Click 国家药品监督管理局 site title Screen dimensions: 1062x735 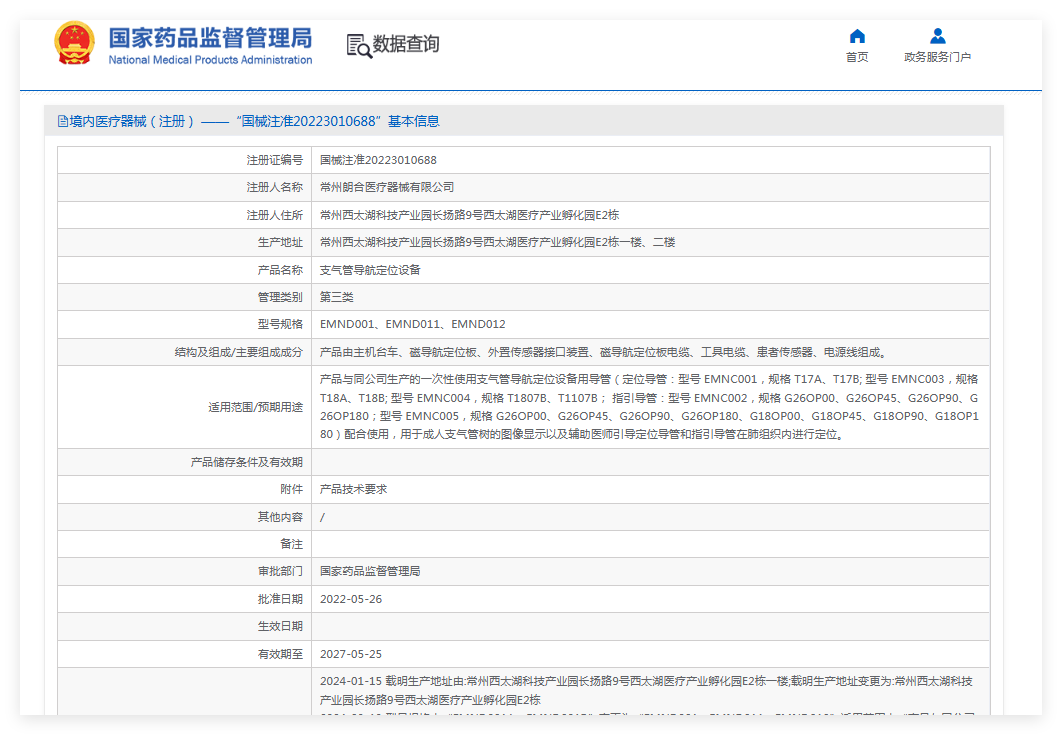coord(211,38)
